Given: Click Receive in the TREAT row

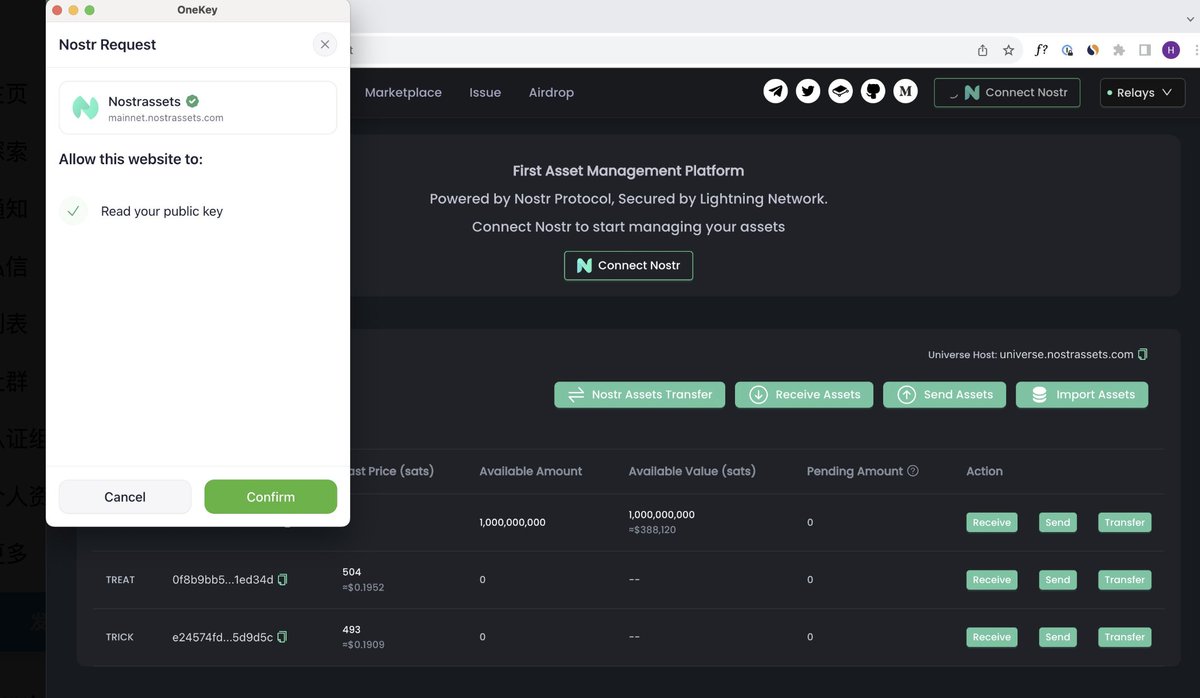Looking at the screenshot, I should 992,580.
